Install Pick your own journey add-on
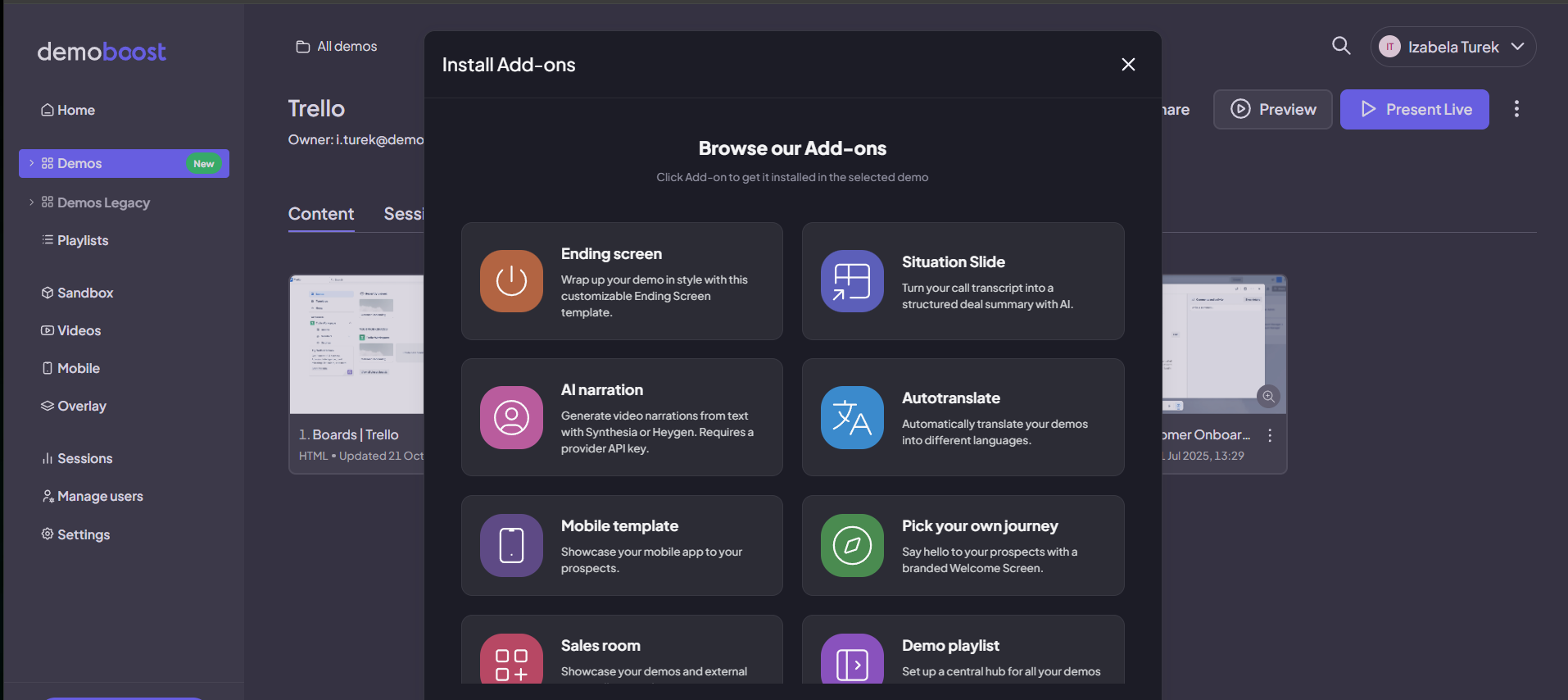Image resolution: width=1568 pixels, height=700 pixels. (963, 545)
